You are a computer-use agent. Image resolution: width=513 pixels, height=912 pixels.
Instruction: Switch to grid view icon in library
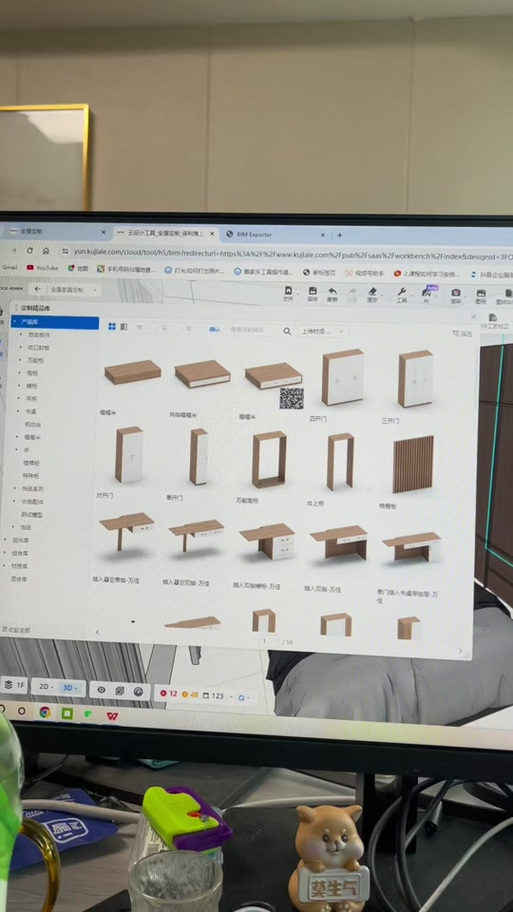(x=112, y=327)
